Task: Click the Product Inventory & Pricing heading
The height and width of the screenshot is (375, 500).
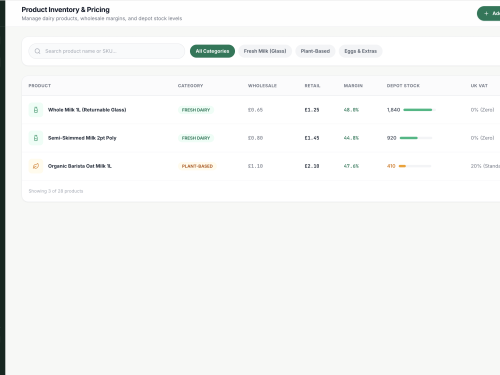Action: click(x=66, y=10)
